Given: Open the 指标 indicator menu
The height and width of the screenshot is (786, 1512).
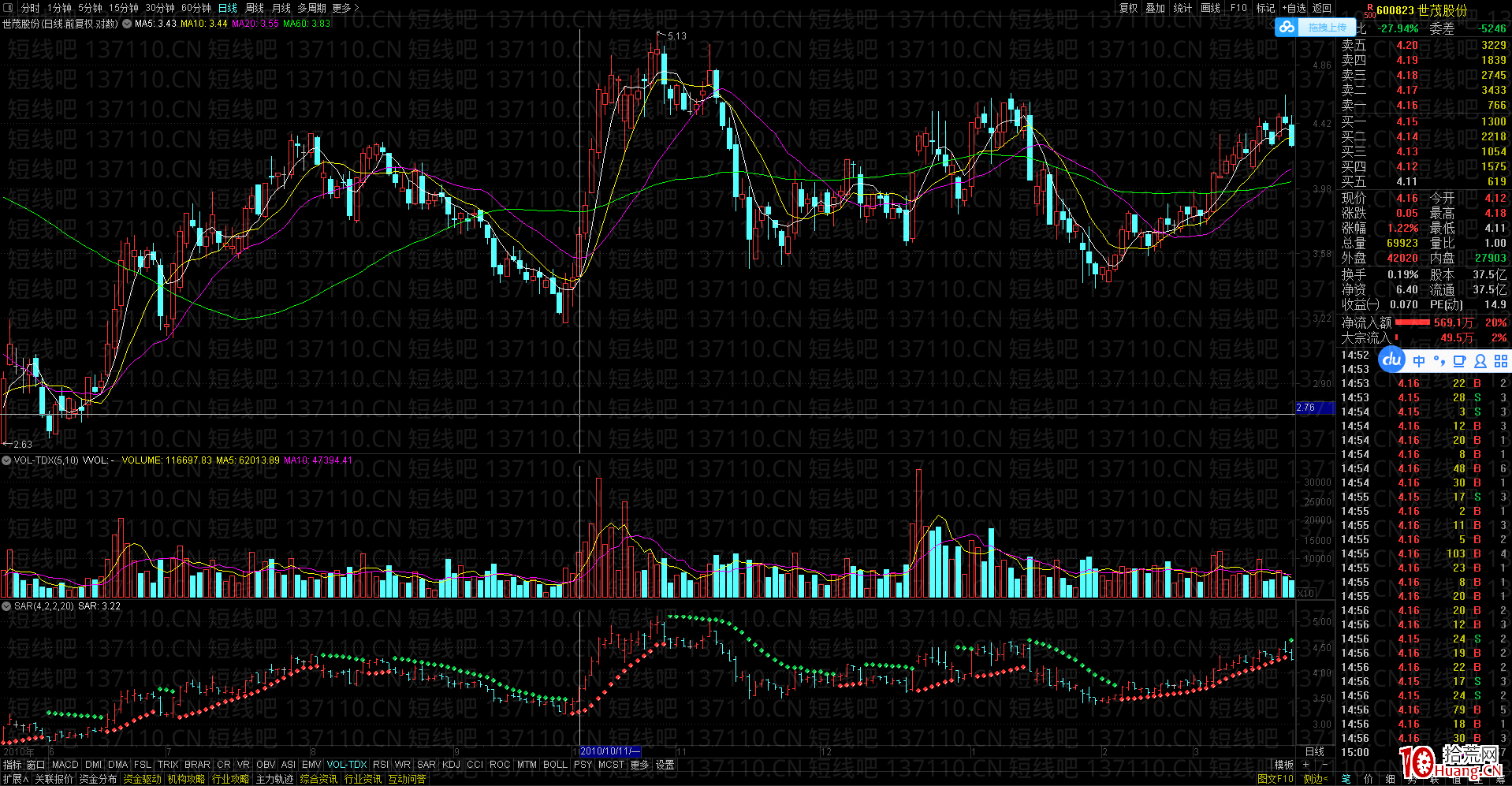Looking at the screenshot, I should point(13,765).
